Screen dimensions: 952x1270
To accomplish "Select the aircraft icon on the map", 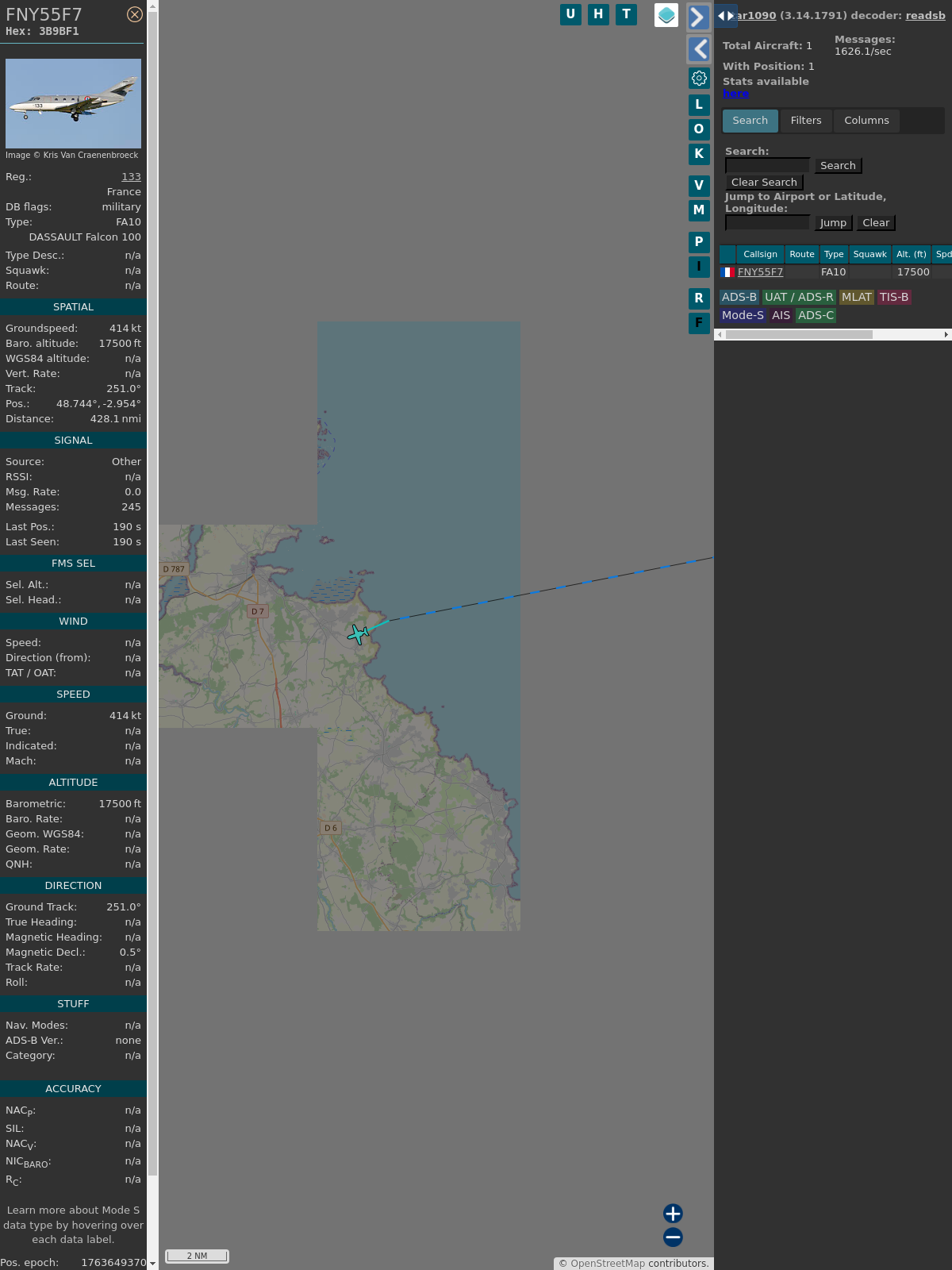I will click(359, 634).
